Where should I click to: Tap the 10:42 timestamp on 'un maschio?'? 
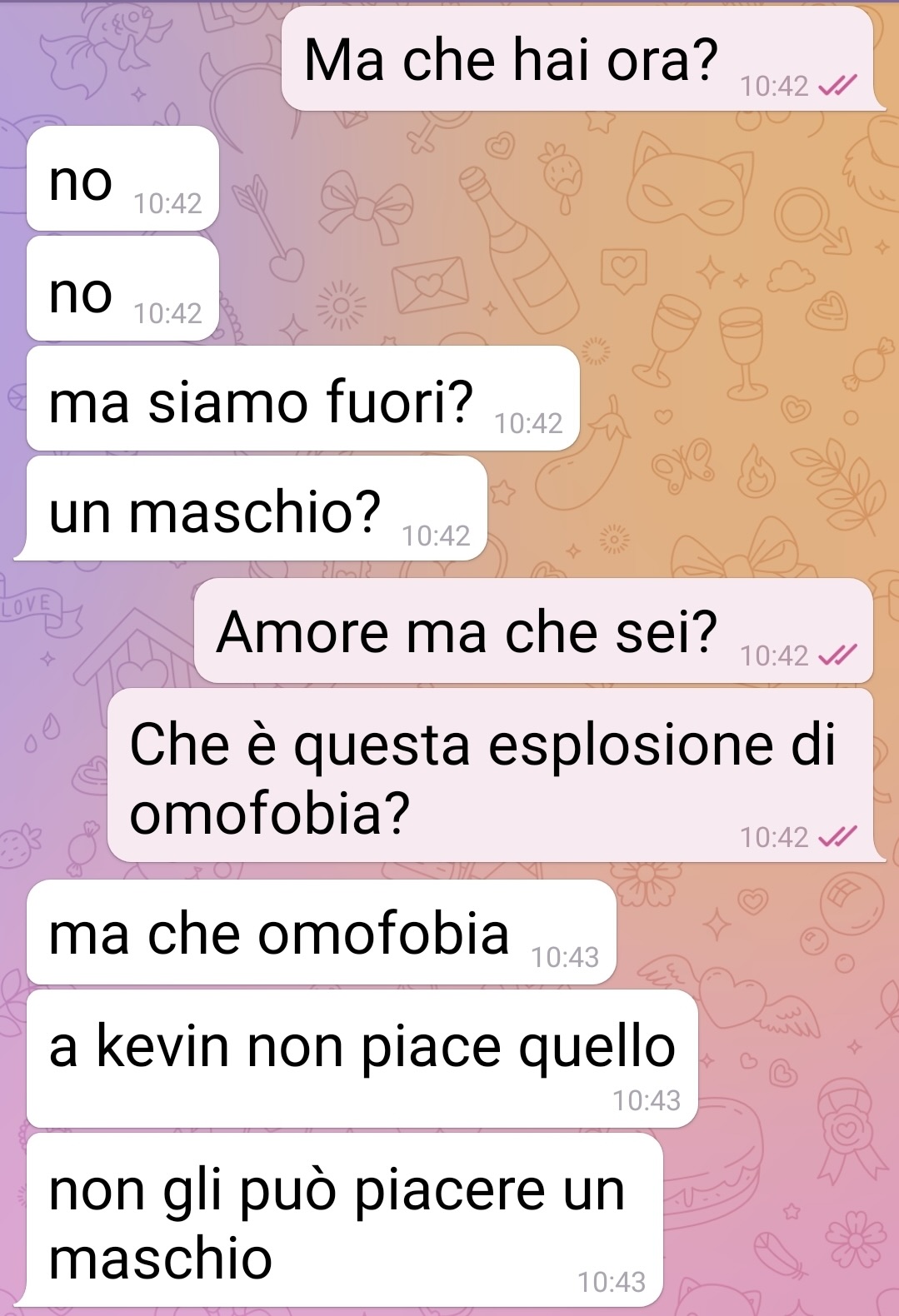436,536
